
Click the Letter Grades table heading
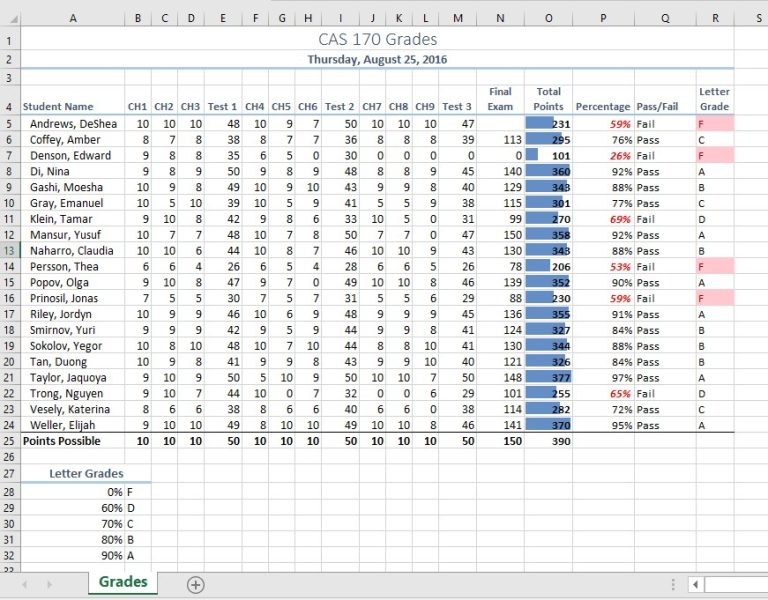(86, 474)
